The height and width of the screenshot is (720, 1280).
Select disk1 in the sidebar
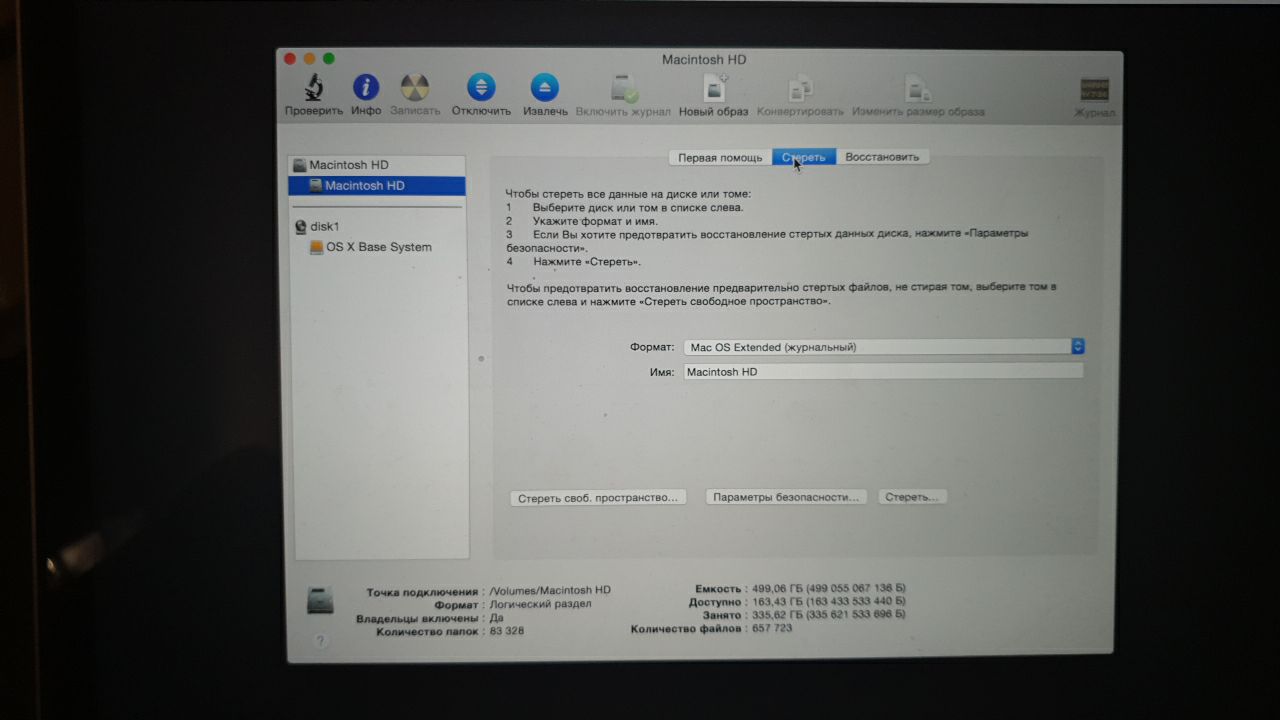pyautogui.click(x=317, y=227)
